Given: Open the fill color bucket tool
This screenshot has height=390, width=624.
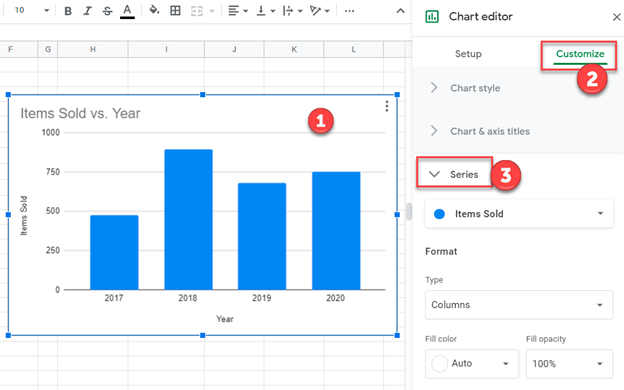Looking at the screenshot, I should point(154,10).
